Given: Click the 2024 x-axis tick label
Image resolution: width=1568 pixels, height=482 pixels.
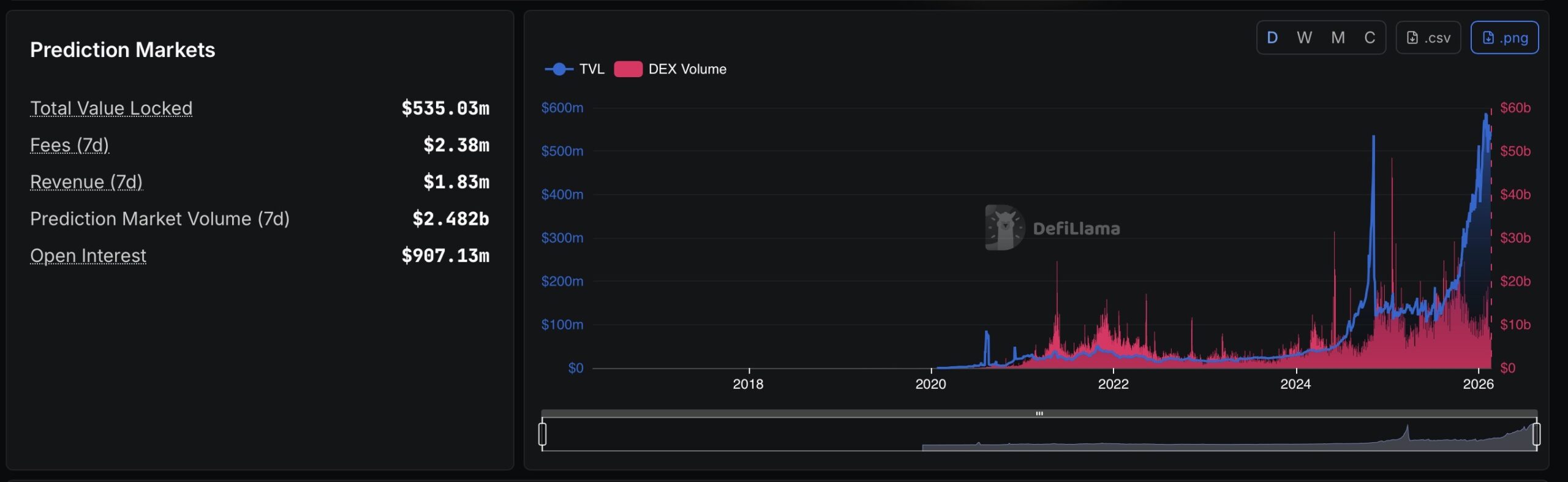Looking at the screenshot, I should (x=1295, y=384).
